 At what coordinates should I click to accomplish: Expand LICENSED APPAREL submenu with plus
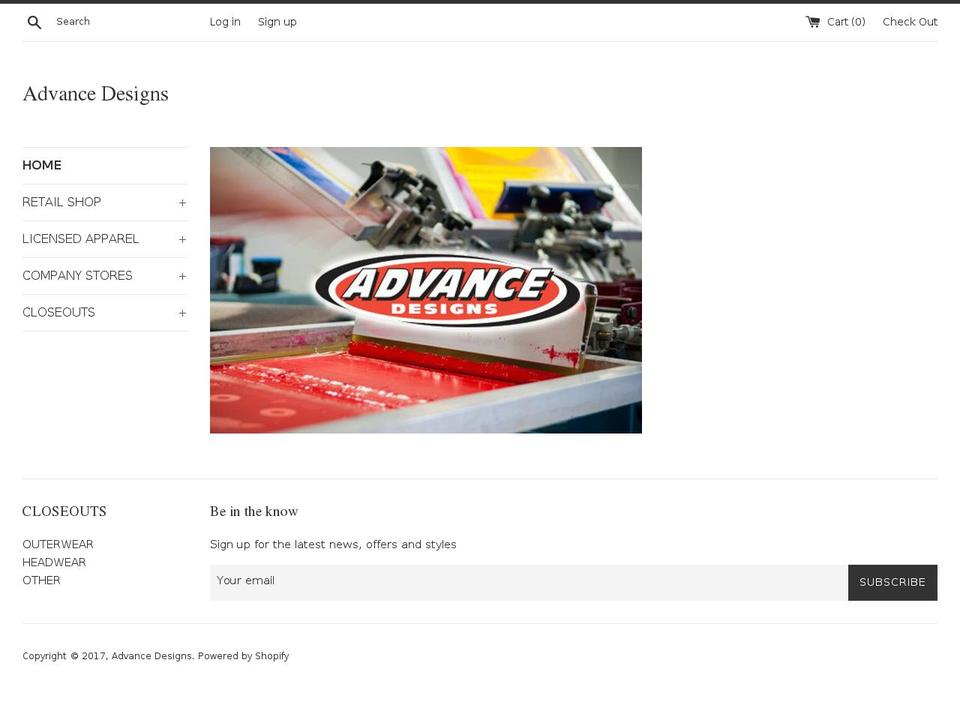pyautogui.click(x=182, y=239)
